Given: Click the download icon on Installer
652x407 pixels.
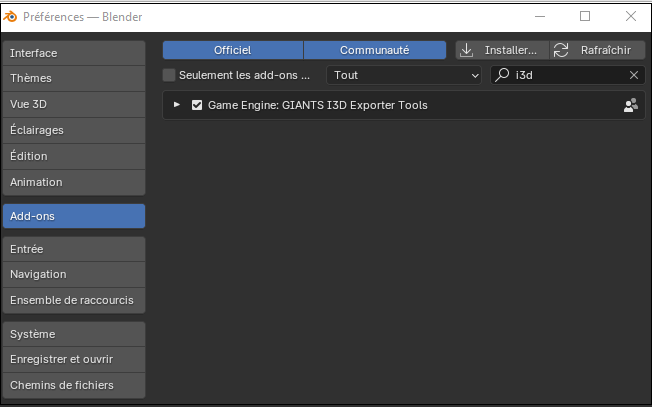Looking at the screenshot, I should point(467,50).
